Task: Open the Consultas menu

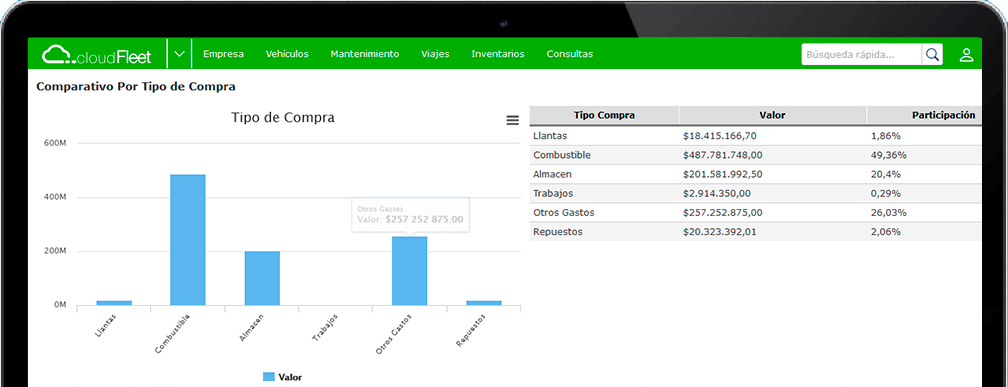Action: (x=570, y=54)
